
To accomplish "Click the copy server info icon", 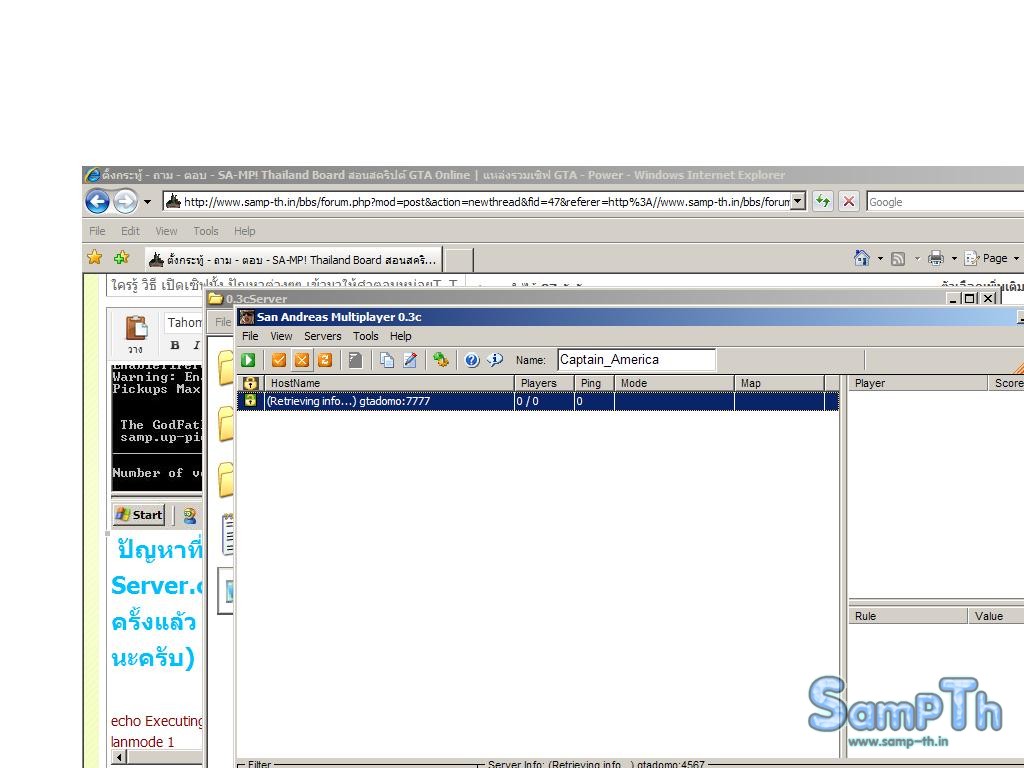I will (x=387, y=360).
